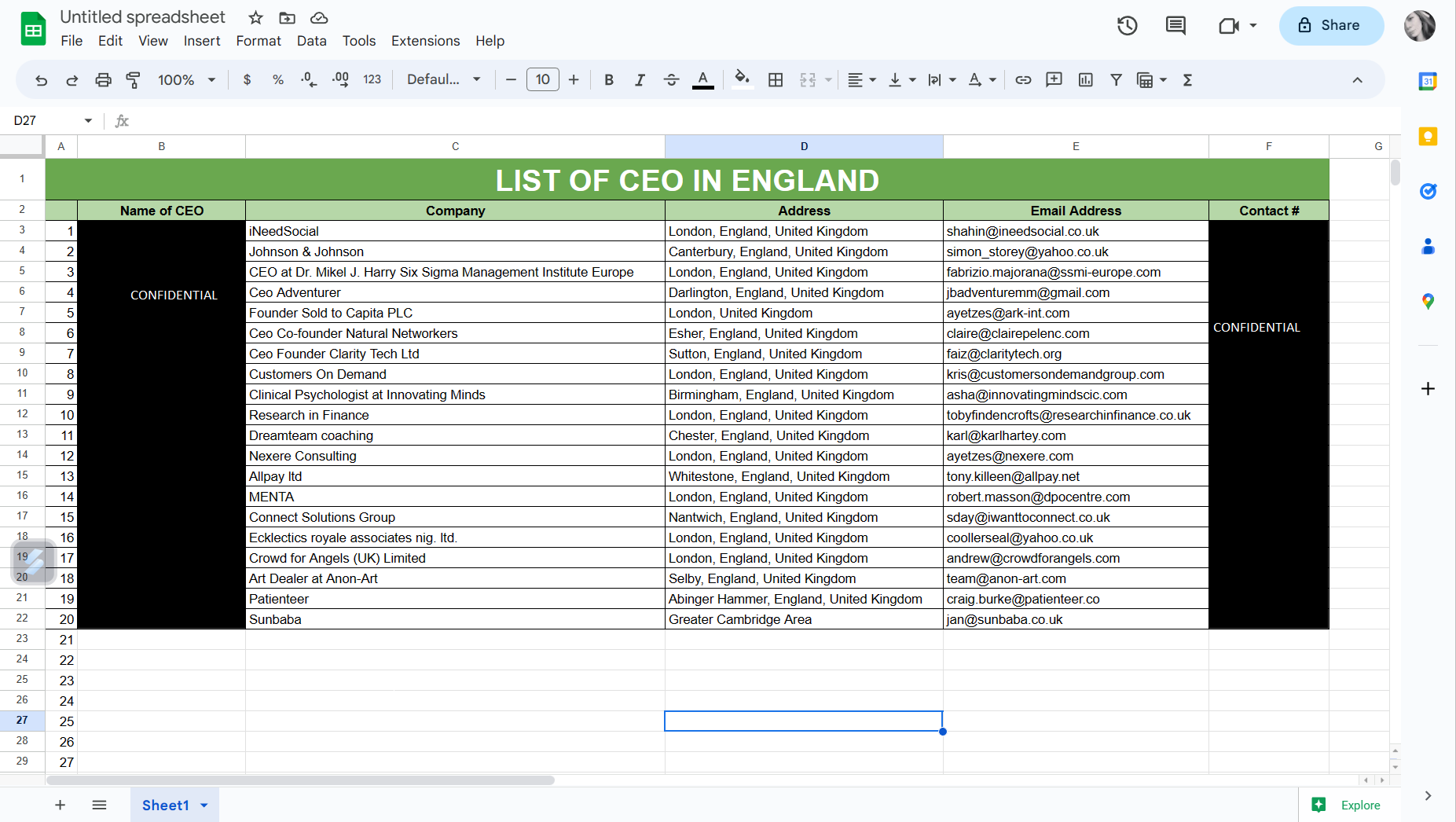Format selection as percent

(278, 80)
